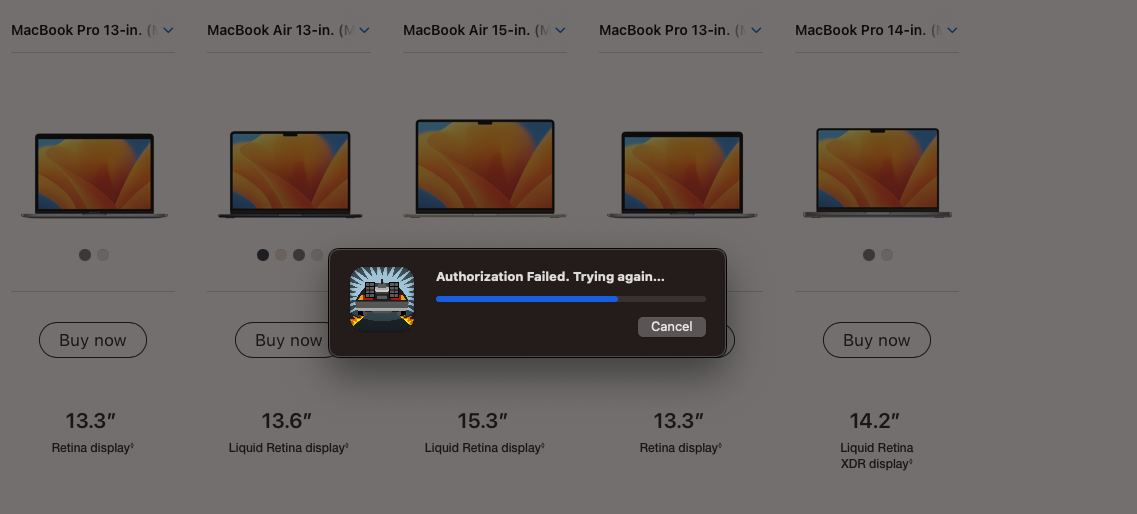
Task: Click 'Liquid Retina display' under 15.3″
Action: pos(484,448)
